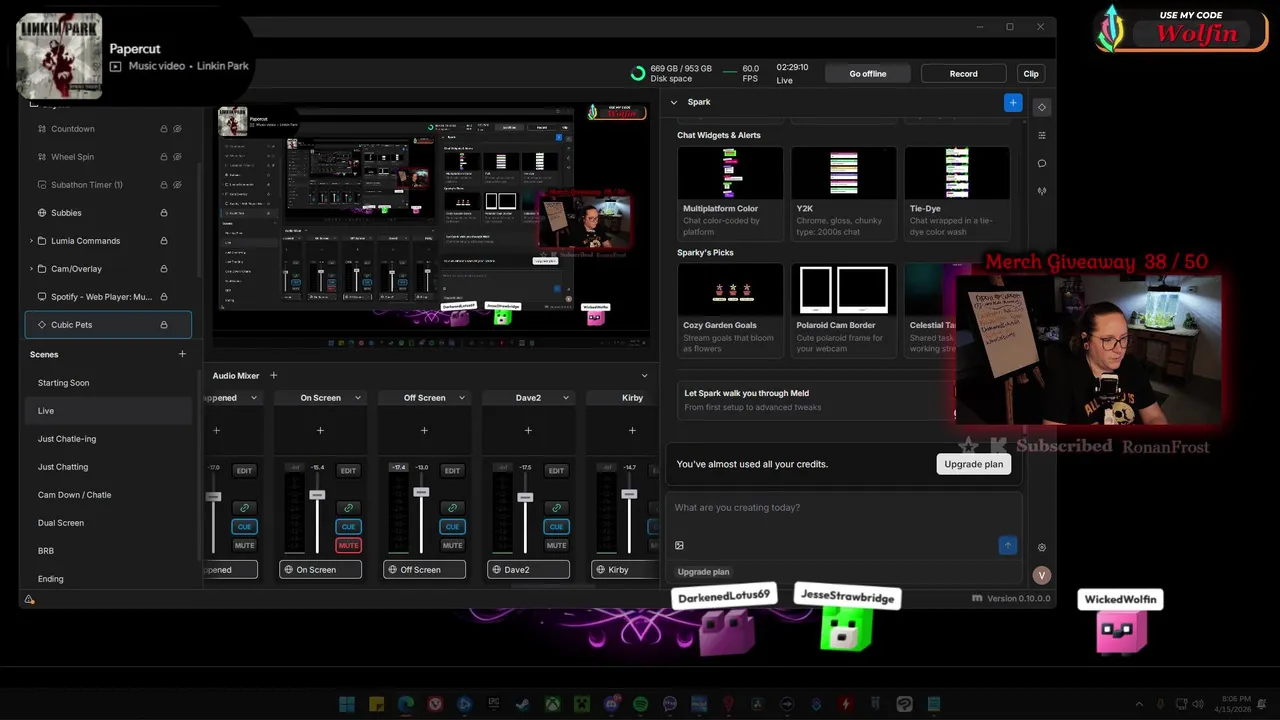This screenshot has height=720, width=1280.
Task: Toggle visibility of Subathon Timer layer
Action: (x=177, y=185)
